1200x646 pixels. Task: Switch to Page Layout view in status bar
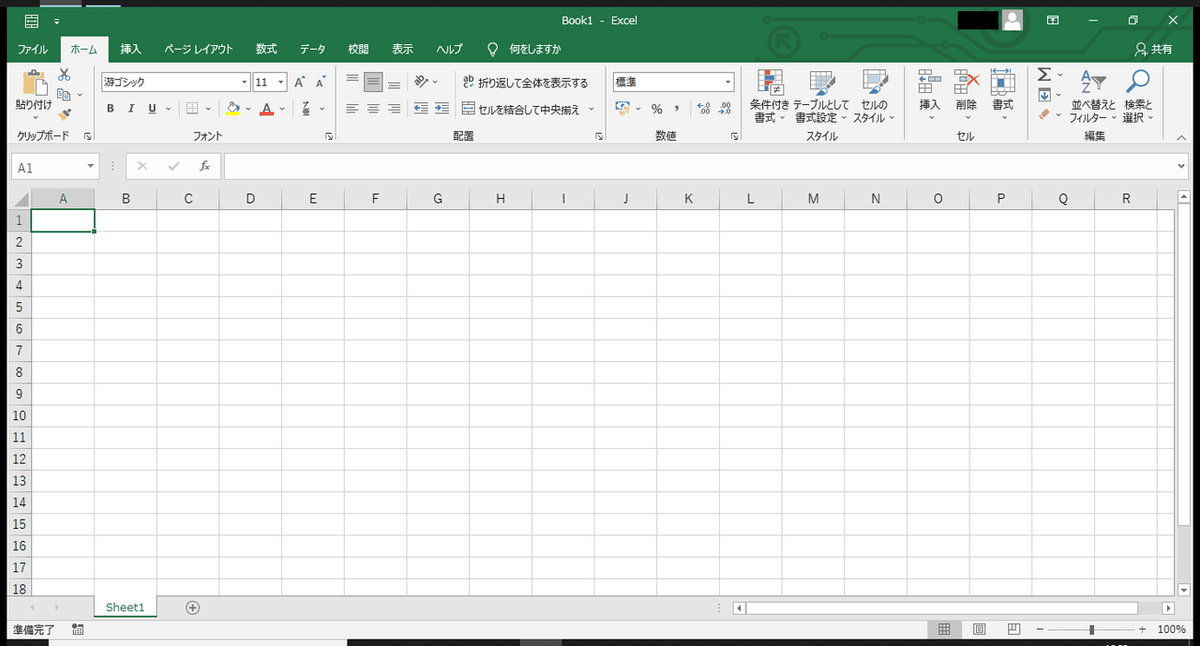[979, 630]
